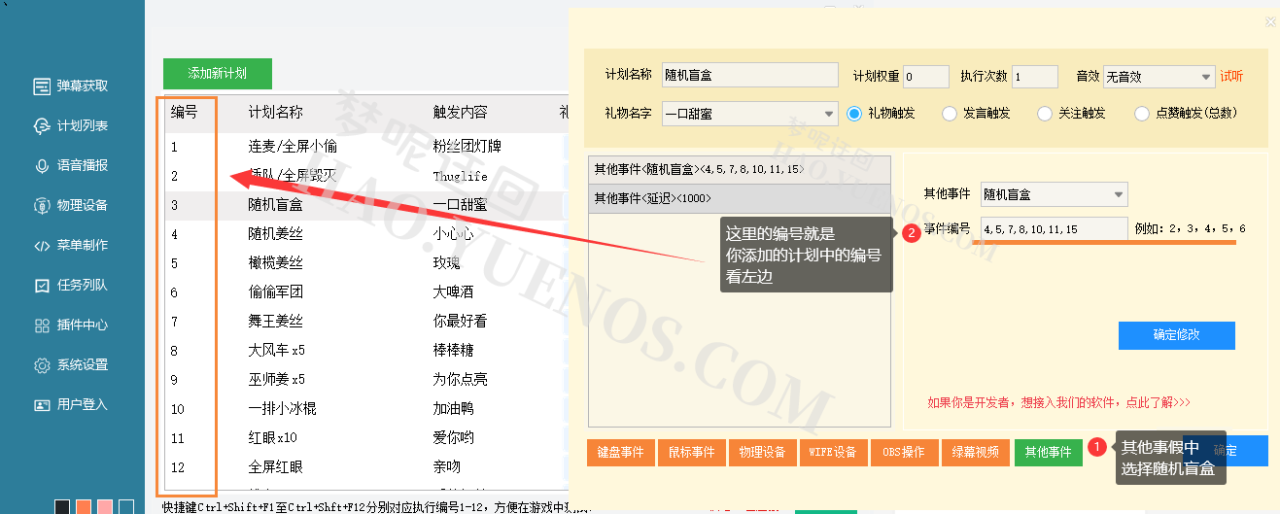Select the 语音播报 microphone icon

(x=41, y=166)
